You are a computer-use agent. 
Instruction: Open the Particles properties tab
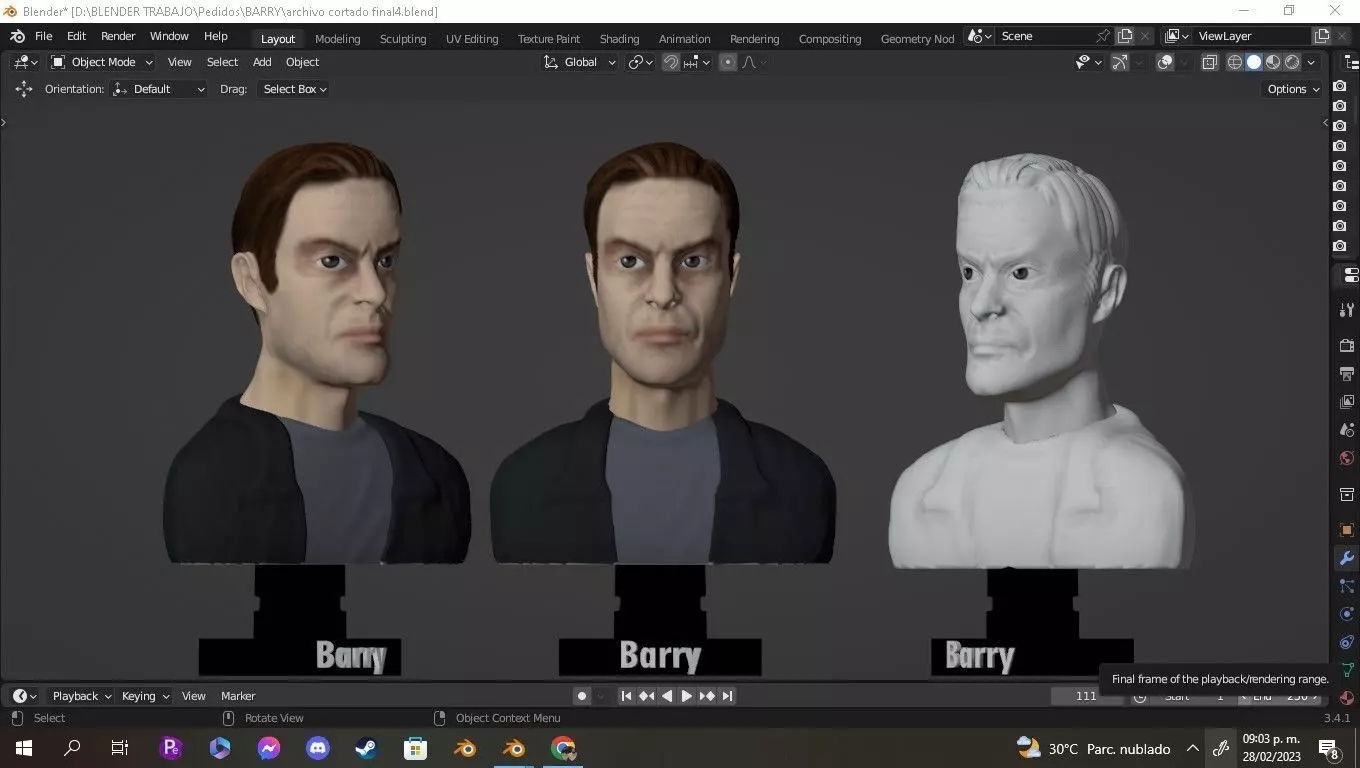click(1347, 586)
